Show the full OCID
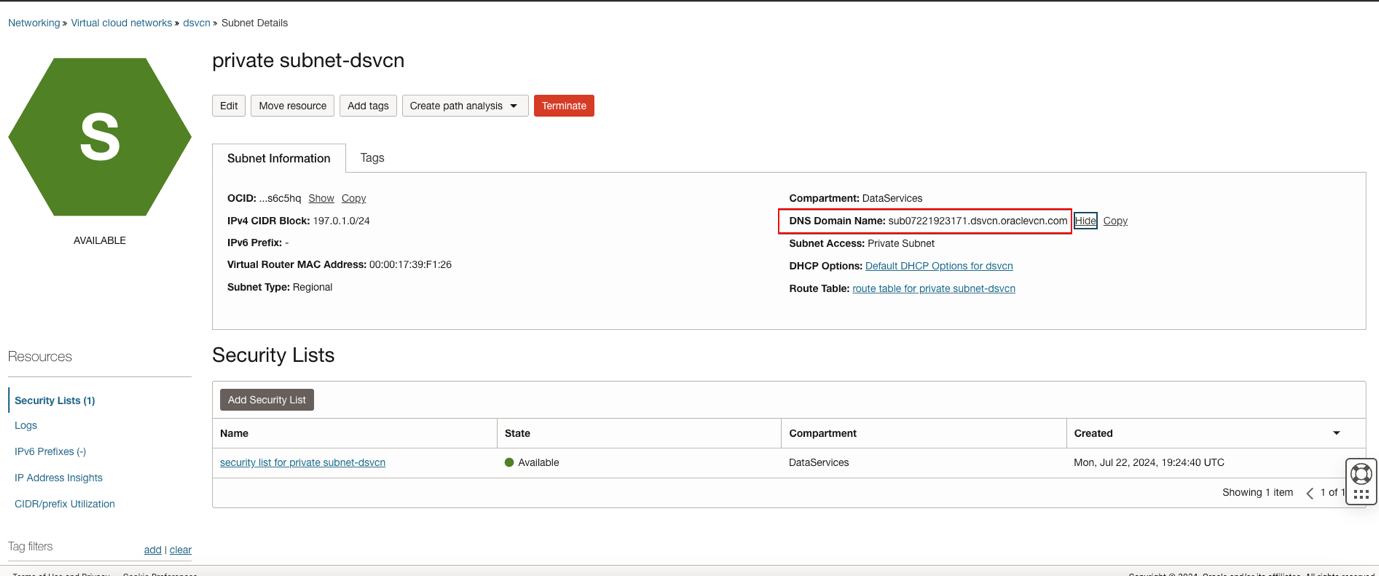 pyautogui.click(x=321, y=198)
